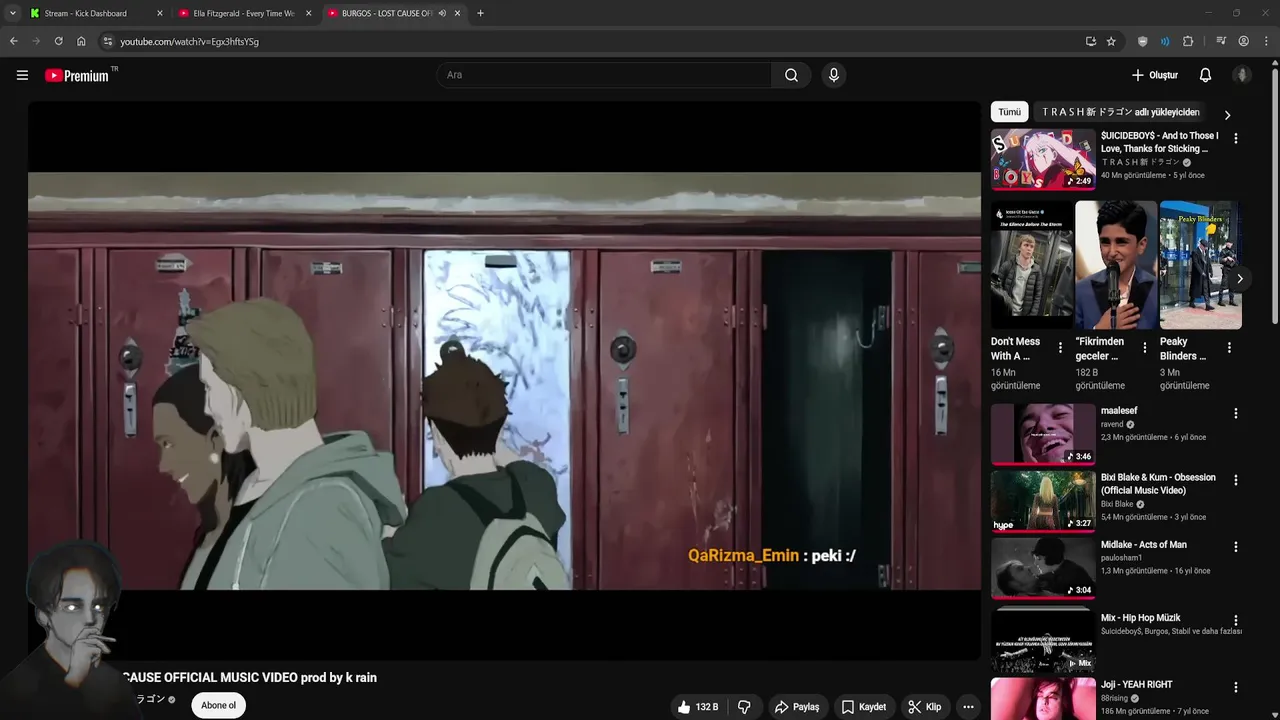The image size is (1280, 720).
Task: Open options for Don't Mess With A short
Action: 1060,348
